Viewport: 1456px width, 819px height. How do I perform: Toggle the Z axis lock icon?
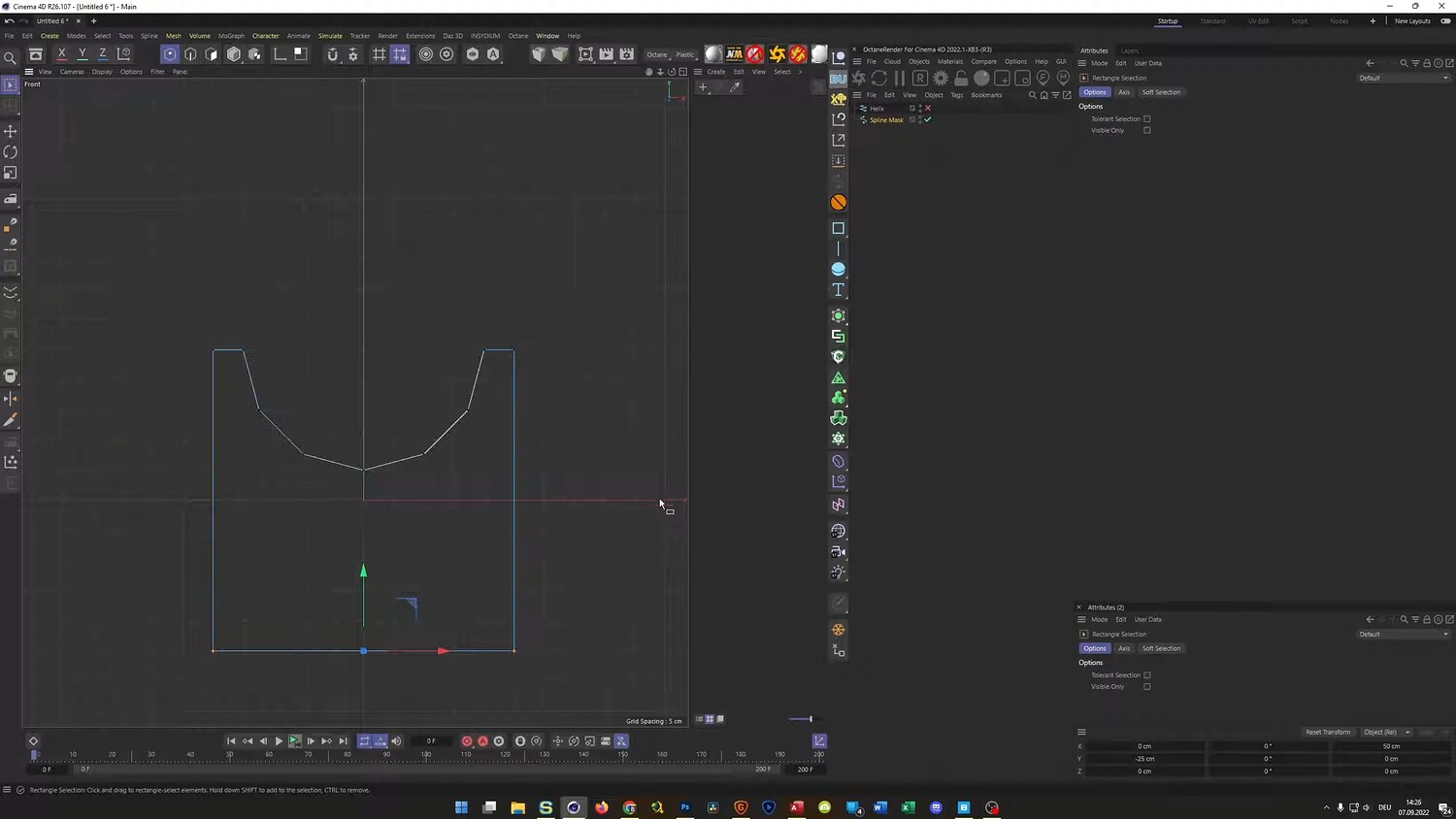pyautogui.click(x=103, y=54)
